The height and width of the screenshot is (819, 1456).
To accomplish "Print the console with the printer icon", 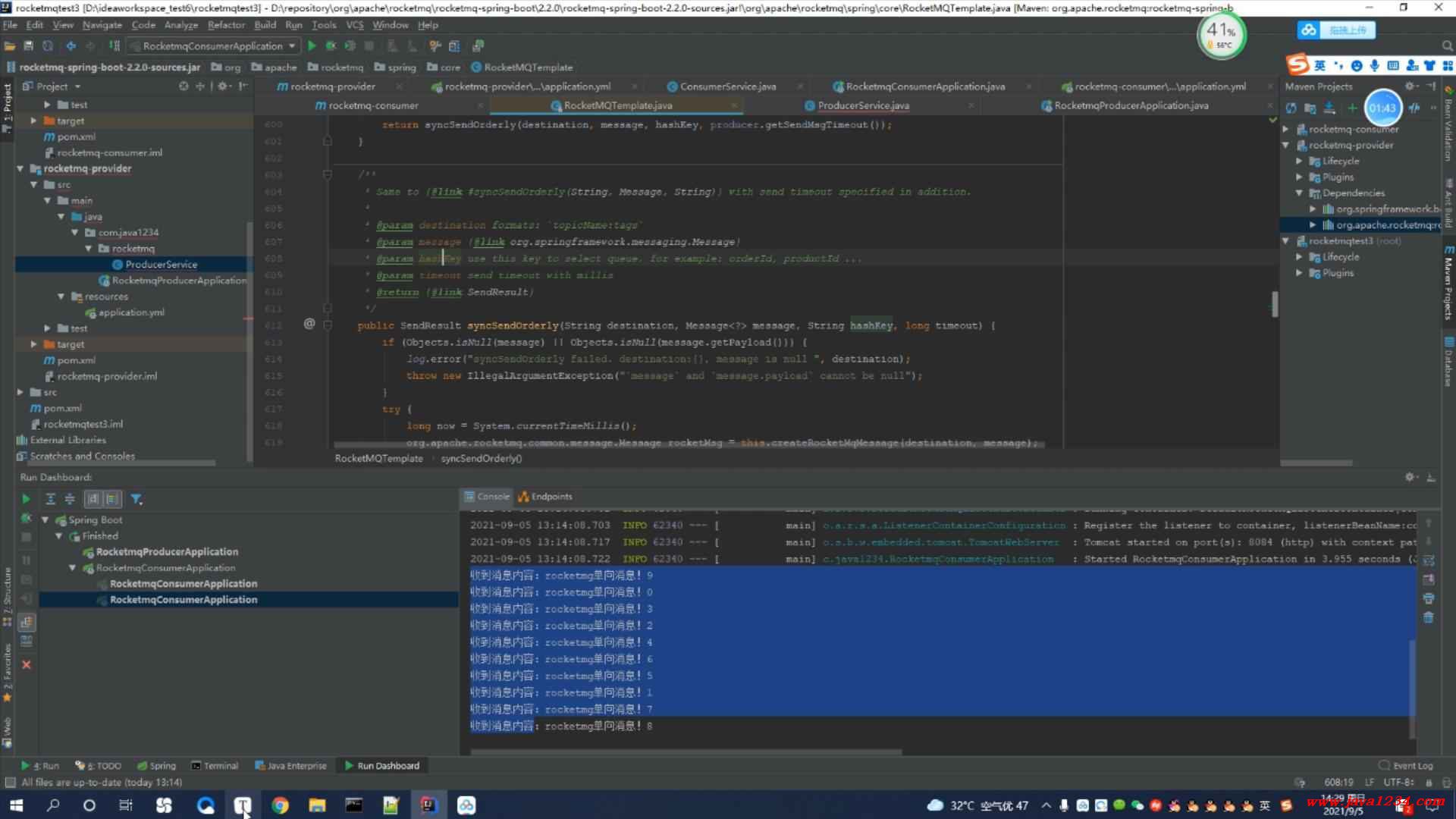I will 1429,598.
